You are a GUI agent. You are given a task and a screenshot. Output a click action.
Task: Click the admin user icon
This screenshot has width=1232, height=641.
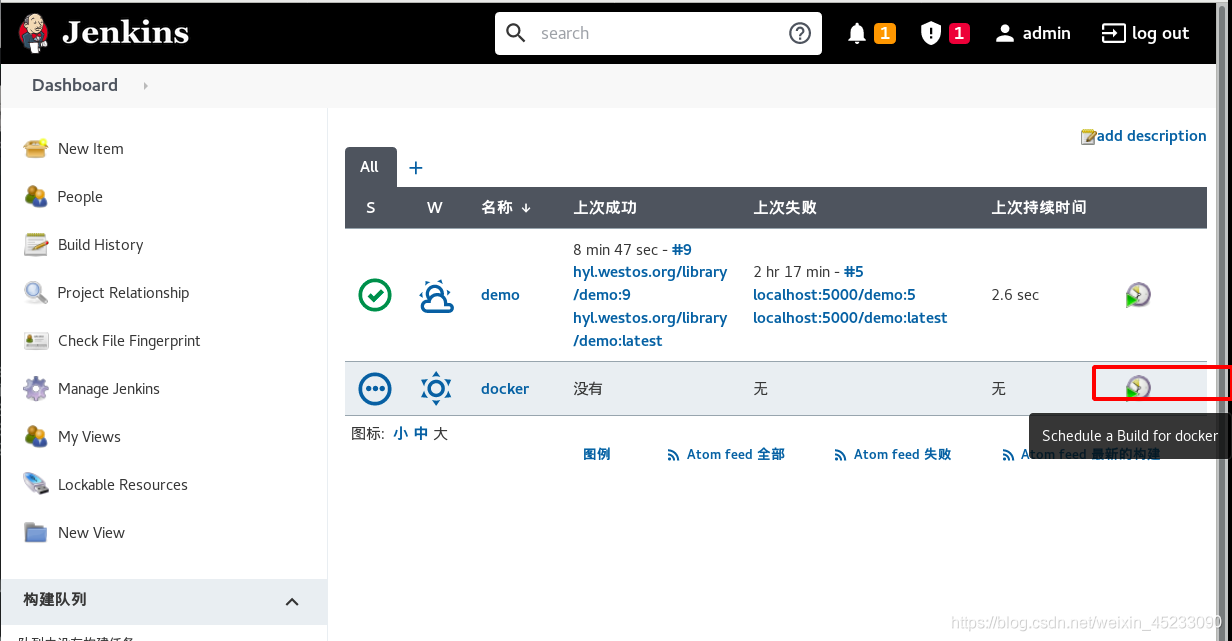(x=1005, y=33)
